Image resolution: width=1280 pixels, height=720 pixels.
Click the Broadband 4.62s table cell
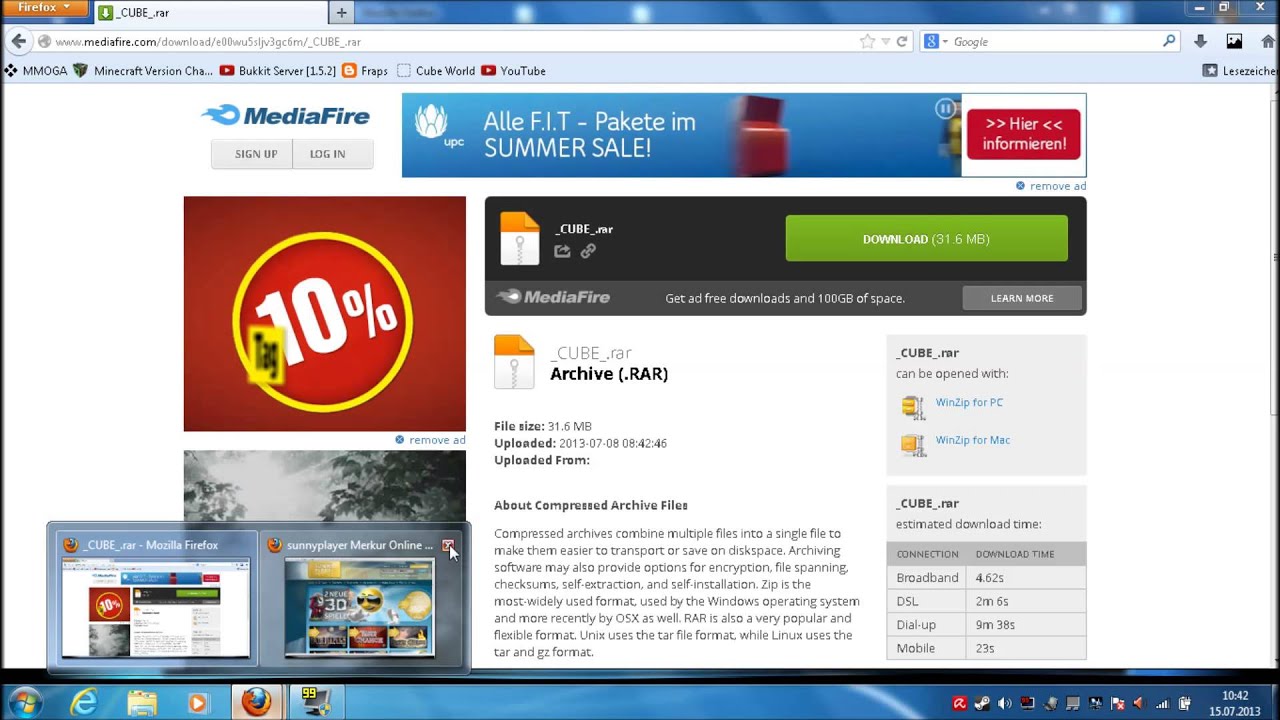(989, 578)
